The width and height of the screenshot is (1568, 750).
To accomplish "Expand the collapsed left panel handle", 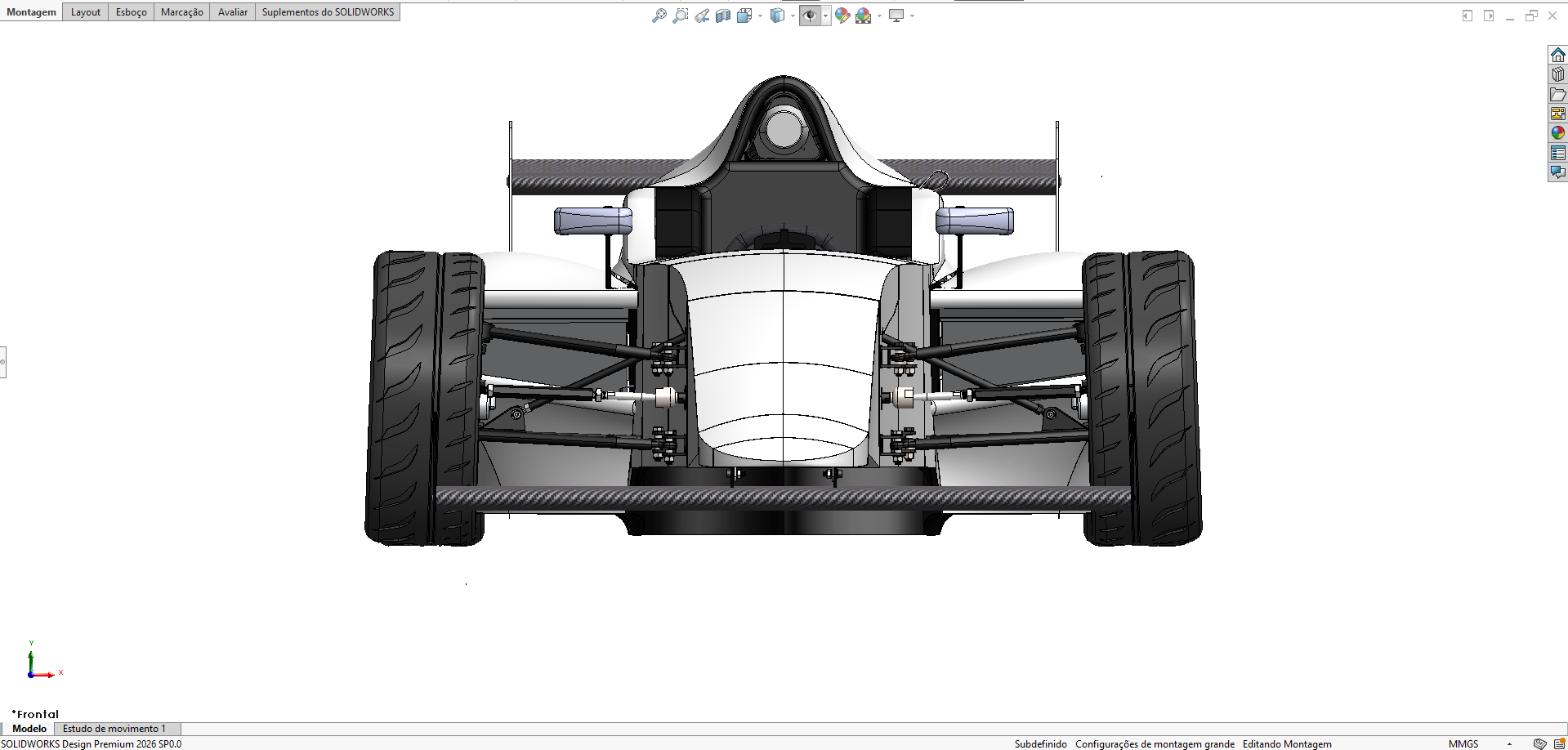I will click(2, 362).
